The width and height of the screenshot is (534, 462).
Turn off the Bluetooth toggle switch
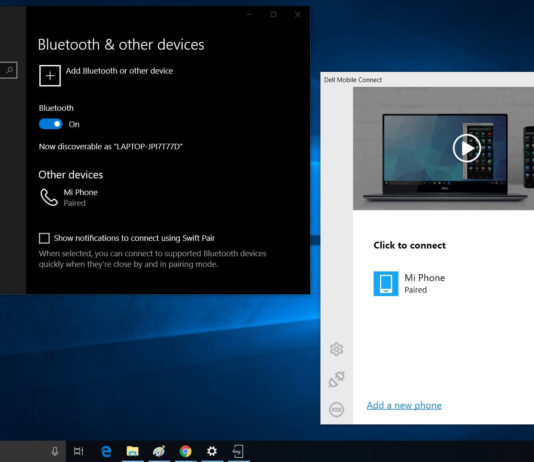50,124
